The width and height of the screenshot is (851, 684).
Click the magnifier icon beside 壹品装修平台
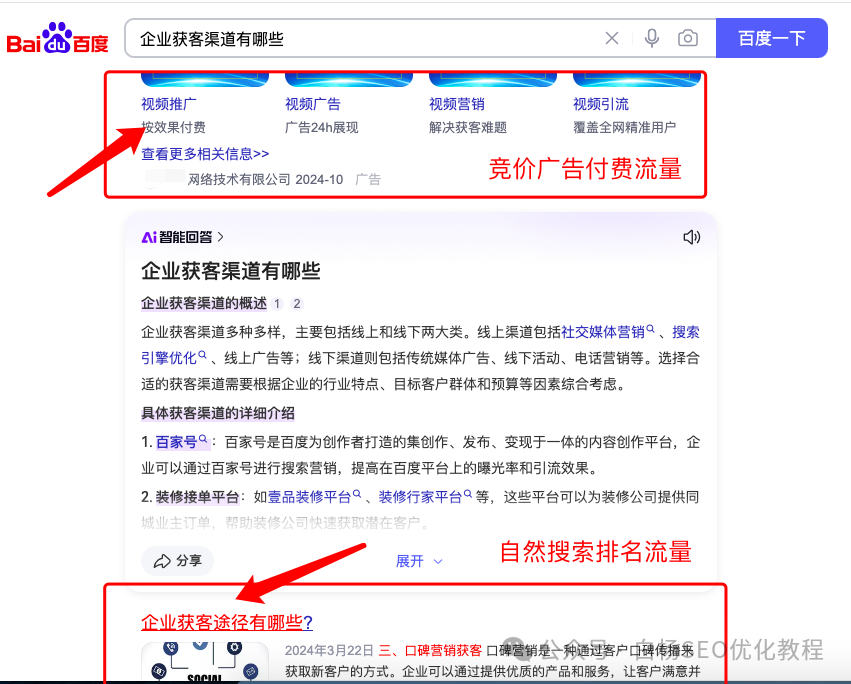click(x=357, y=495)
